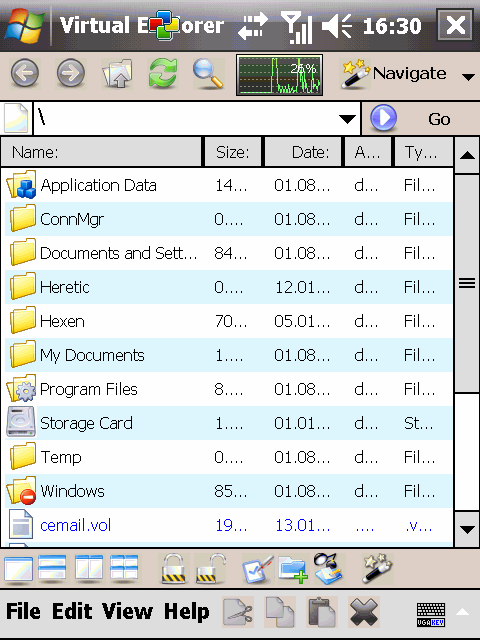This screenshot has width=480, height=640.
Task: Open the Edit menu
Action: [72, 611]
